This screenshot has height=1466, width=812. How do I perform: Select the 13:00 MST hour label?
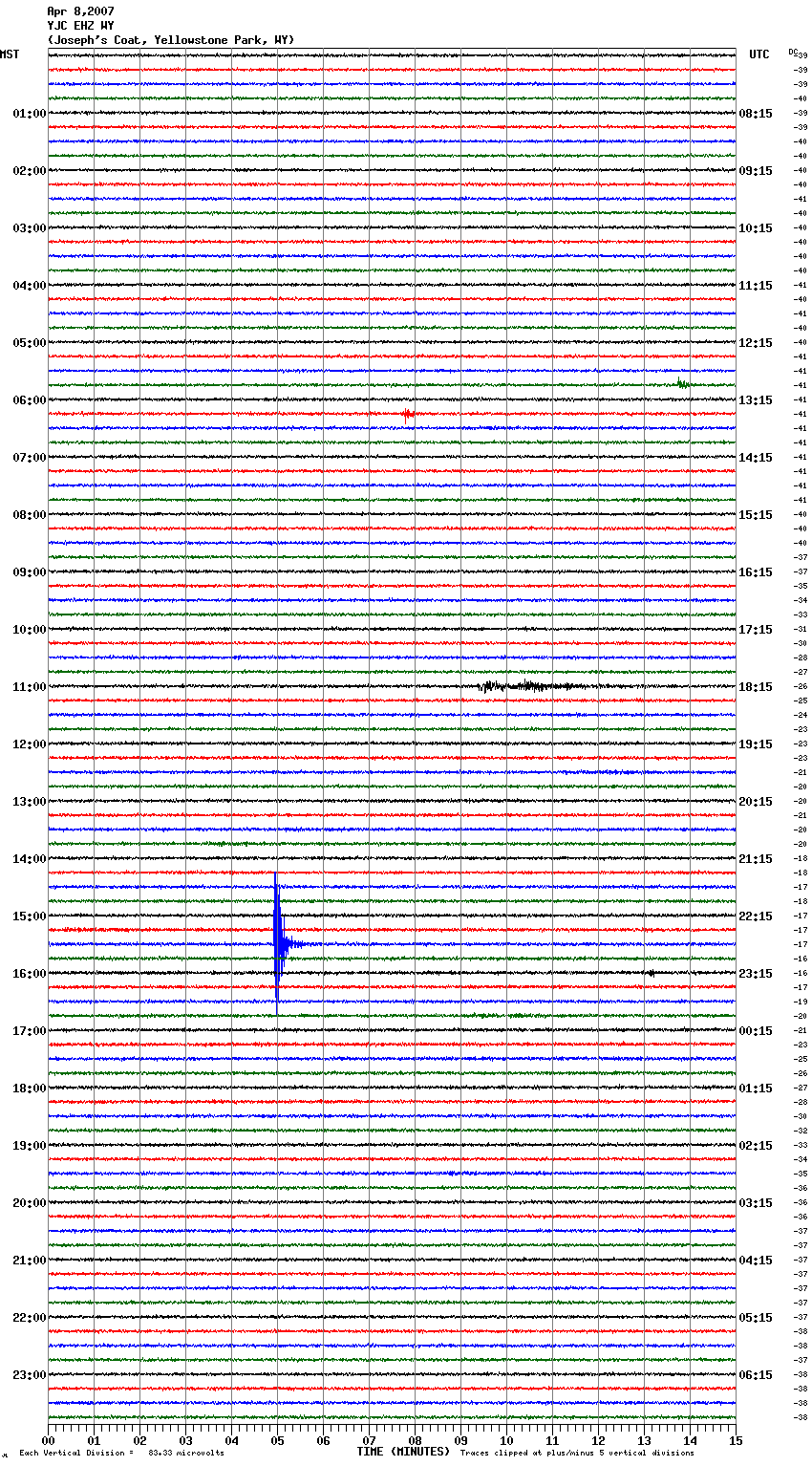[30, 802]
